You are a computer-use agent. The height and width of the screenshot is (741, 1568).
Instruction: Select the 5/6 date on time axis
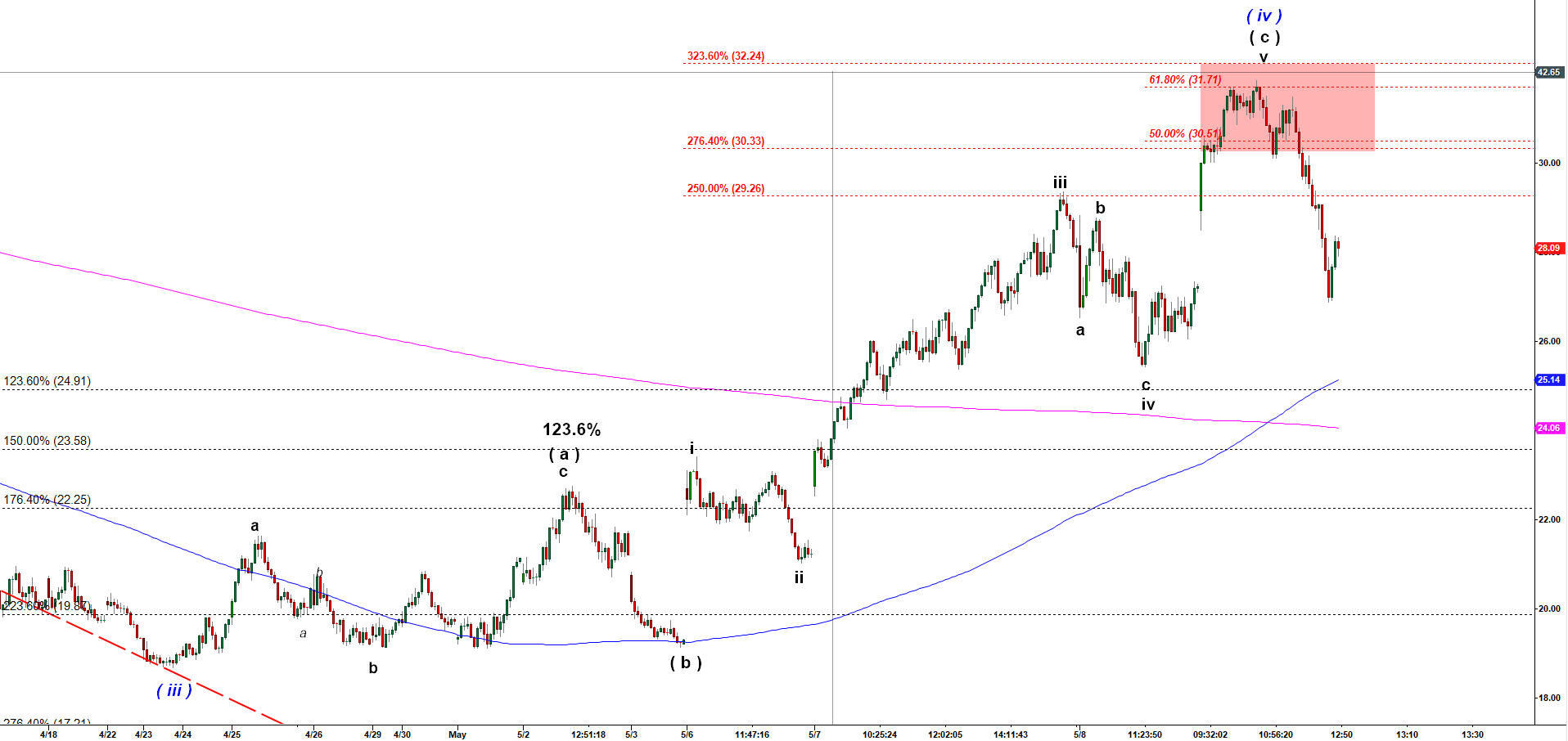pos(687,734)
